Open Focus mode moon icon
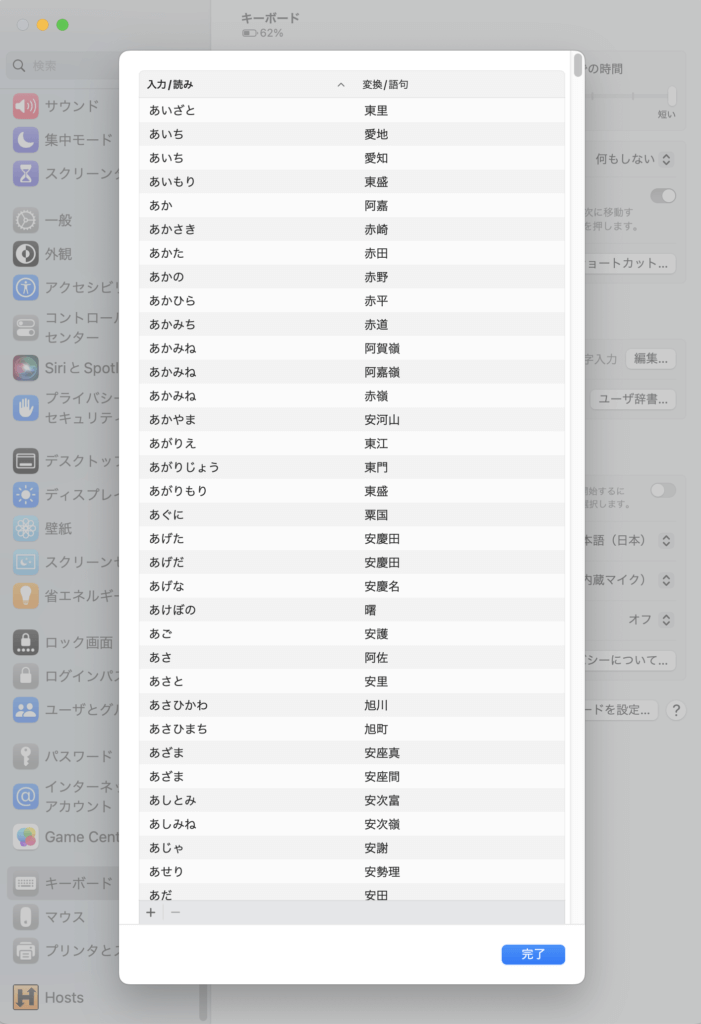The image size is (701, 1024). 26,140
